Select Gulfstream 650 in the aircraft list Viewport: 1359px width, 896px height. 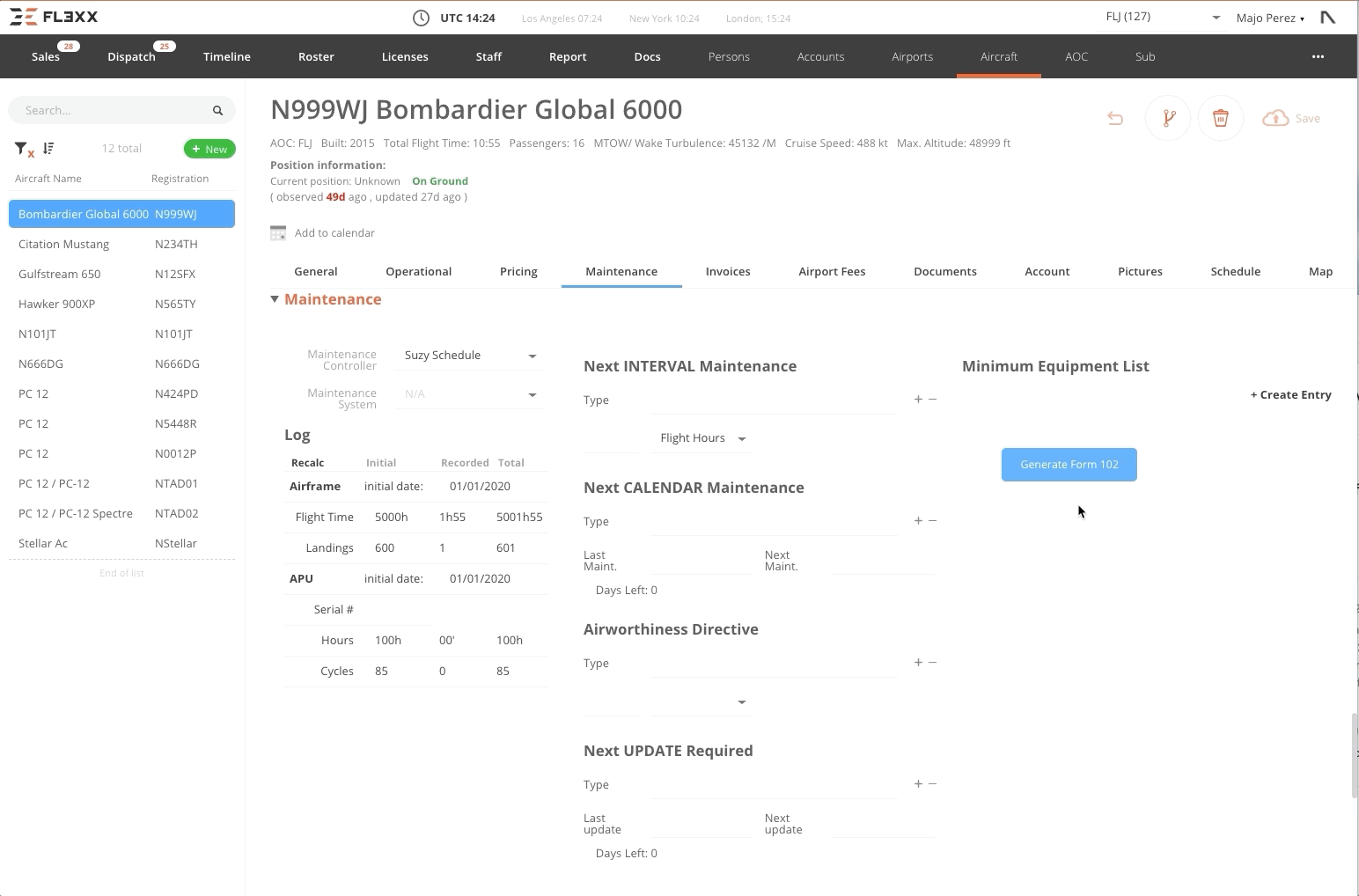(x=60, y=274)
